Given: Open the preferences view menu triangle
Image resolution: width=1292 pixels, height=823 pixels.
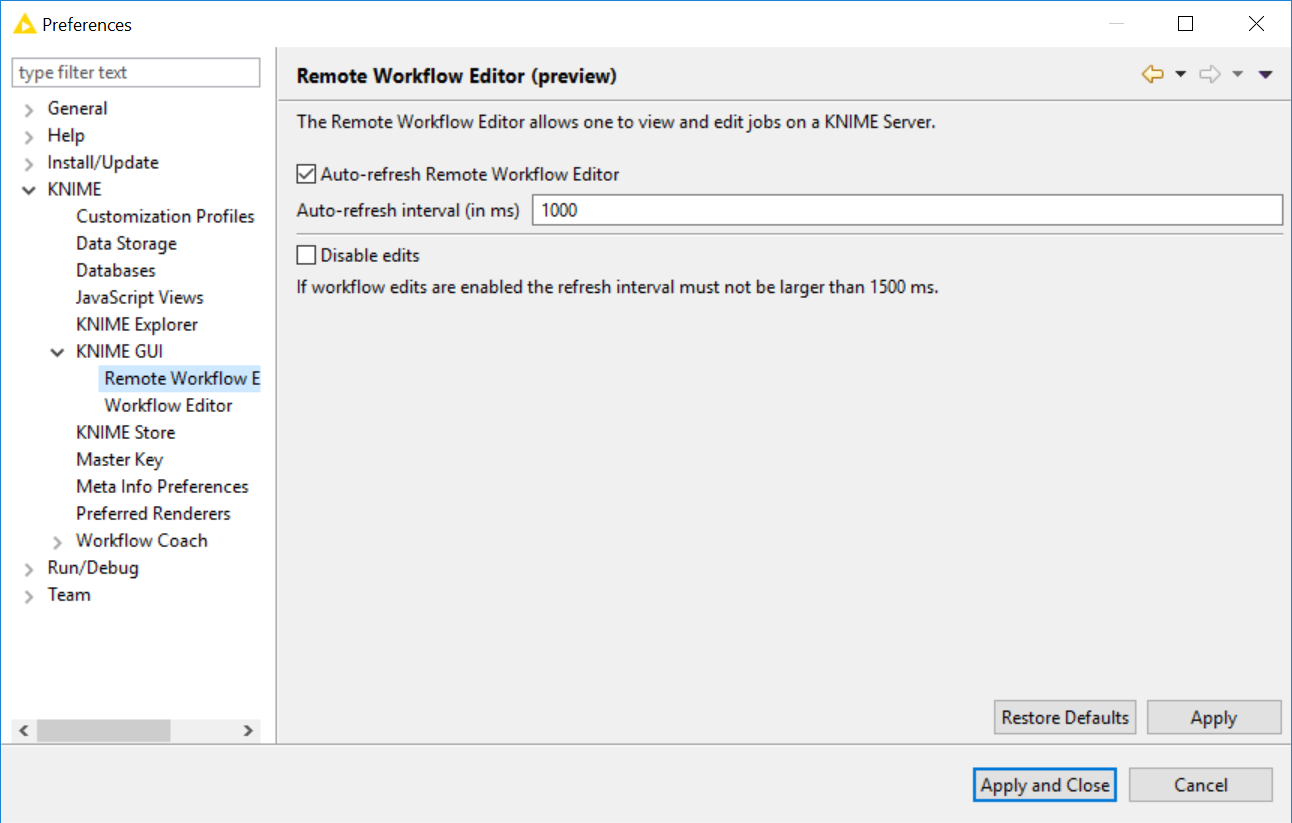Looking at the screenshot, I should pos(1265,75).
